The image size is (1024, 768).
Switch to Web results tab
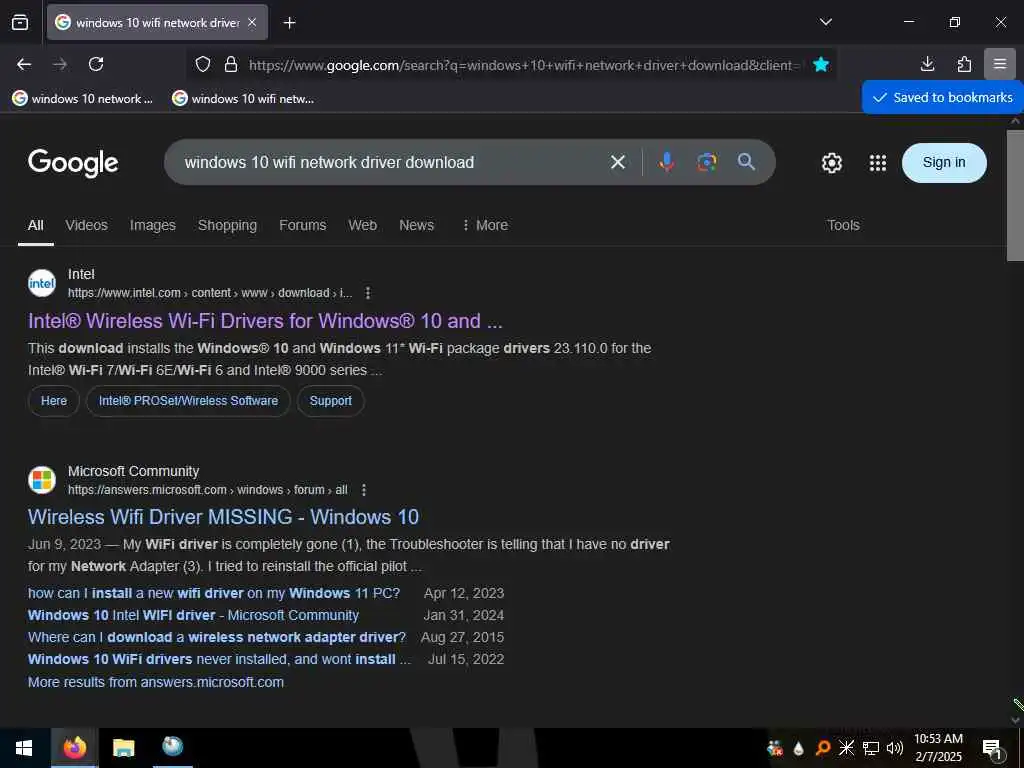click(362, 225)
